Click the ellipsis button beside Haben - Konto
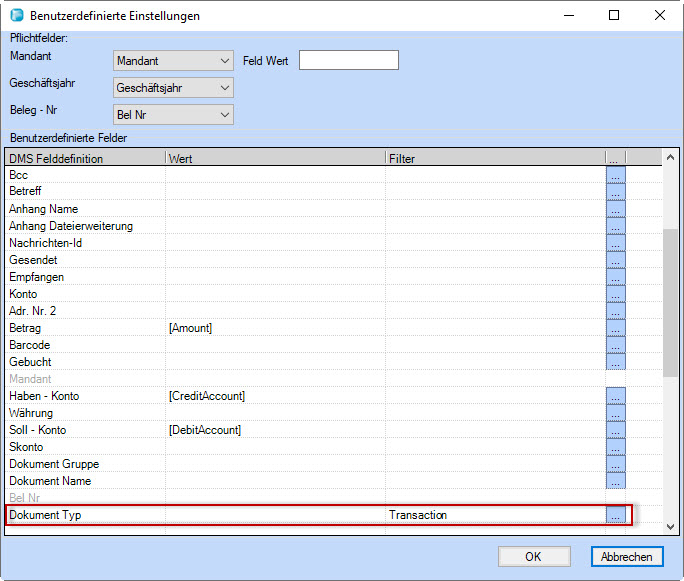The image size is (684, 581). [615, 396]
